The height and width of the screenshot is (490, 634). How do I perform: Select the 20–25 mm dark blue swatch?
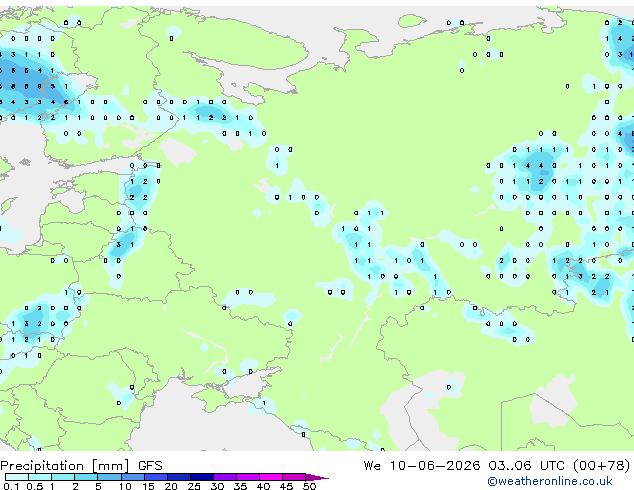178,477
